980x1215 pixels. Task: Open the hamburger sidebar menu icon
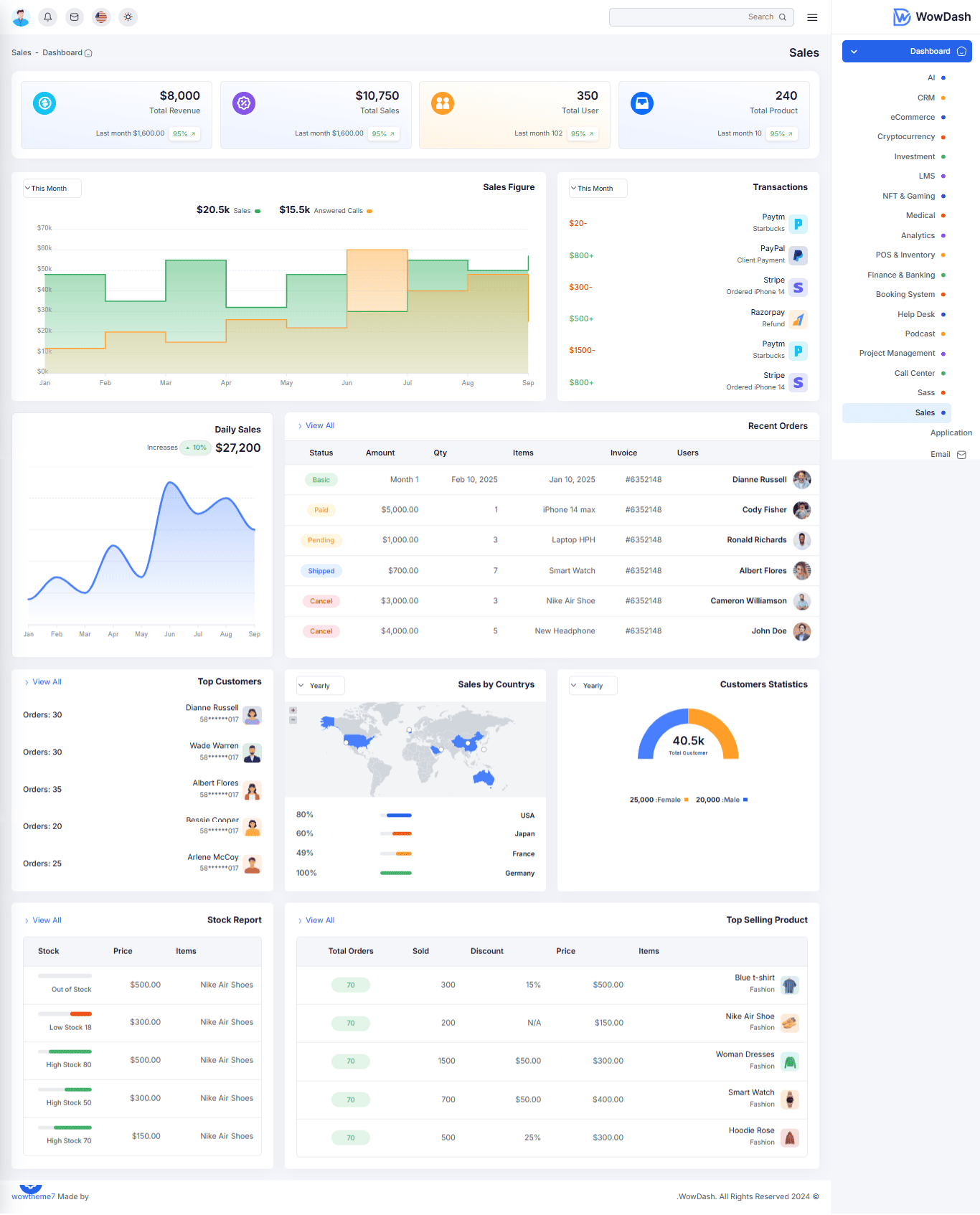pos(812,17)
